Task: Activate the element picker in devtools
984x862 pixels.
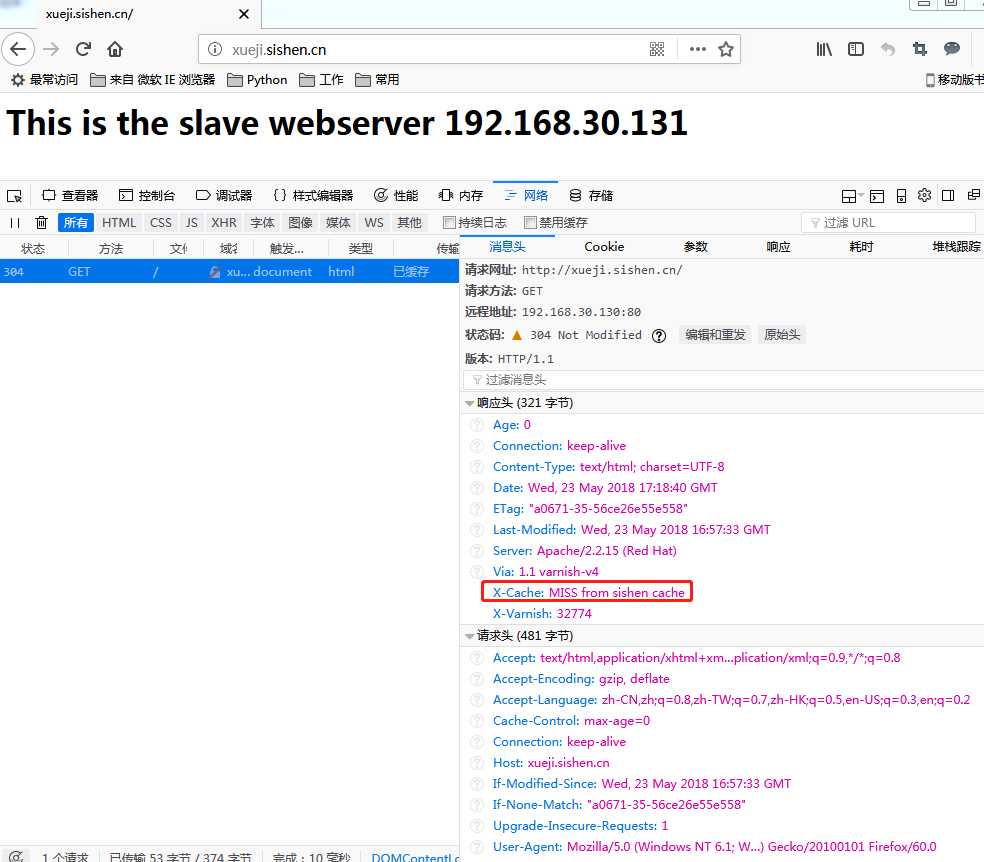Action: point(14,196)
